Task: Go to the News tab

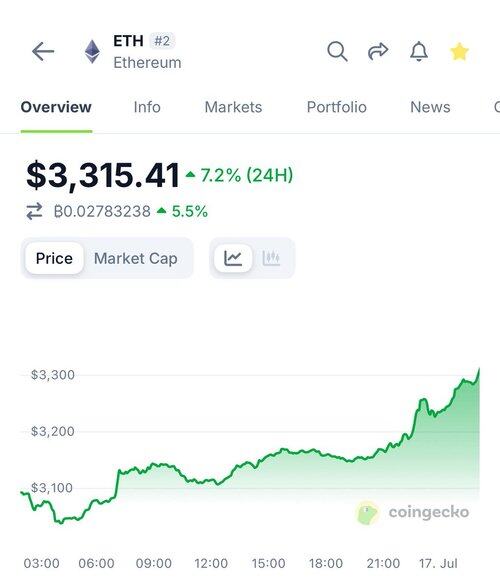Action: tap(430, 107)
